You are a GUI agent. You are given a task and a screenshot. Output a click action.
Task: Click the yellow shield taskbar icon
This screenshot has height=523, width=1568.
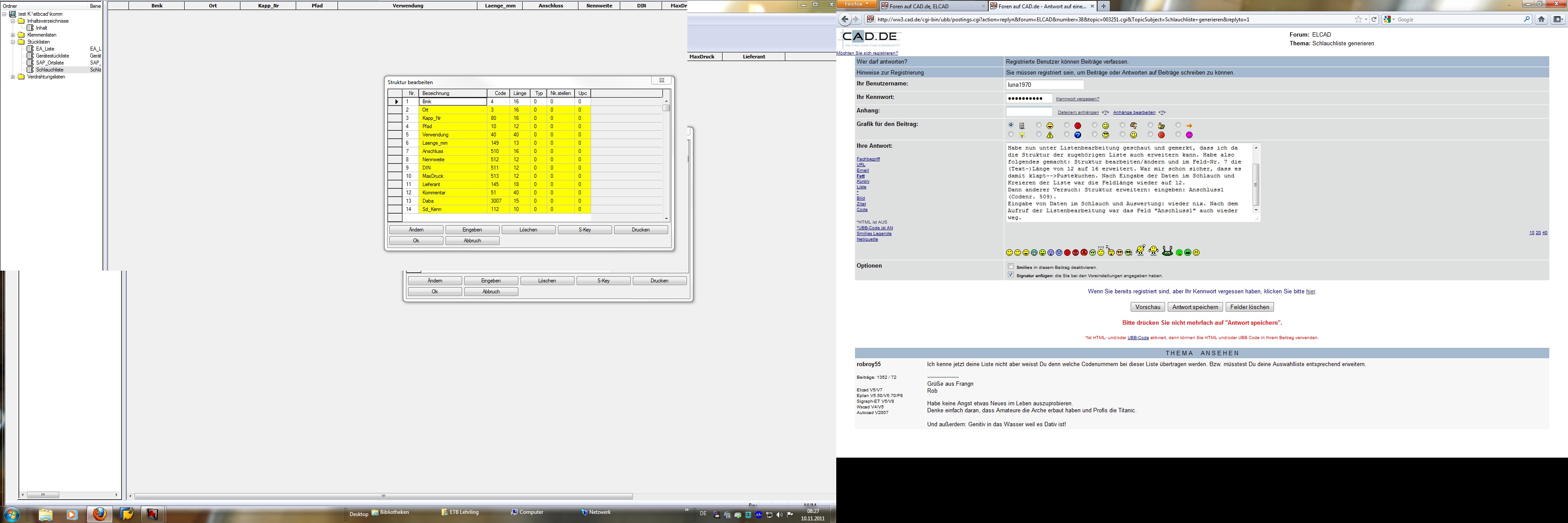pos(127,514)
